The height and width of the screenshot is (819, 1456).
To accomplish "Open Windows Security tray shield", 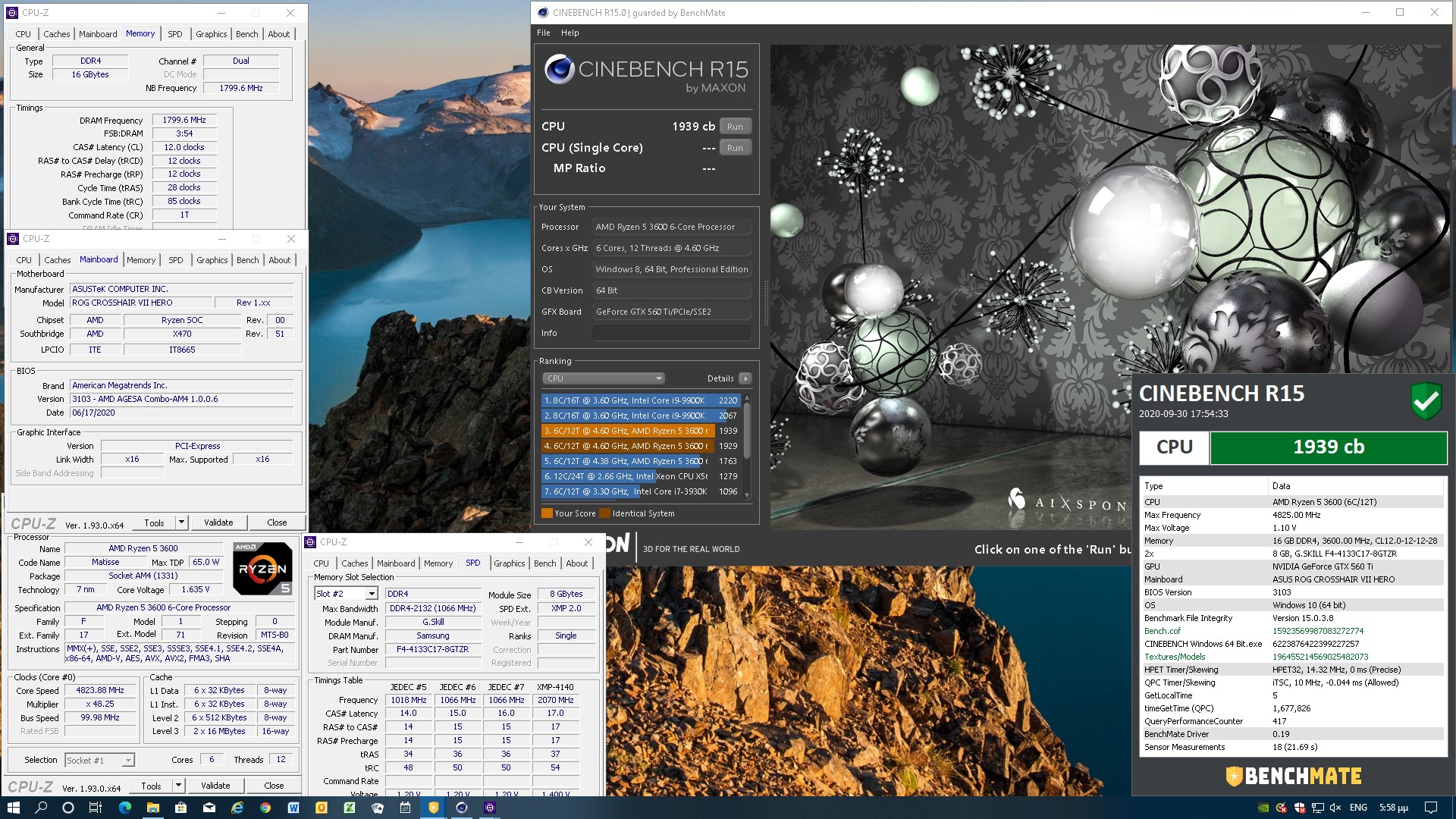I will [x=1300, y=808].
